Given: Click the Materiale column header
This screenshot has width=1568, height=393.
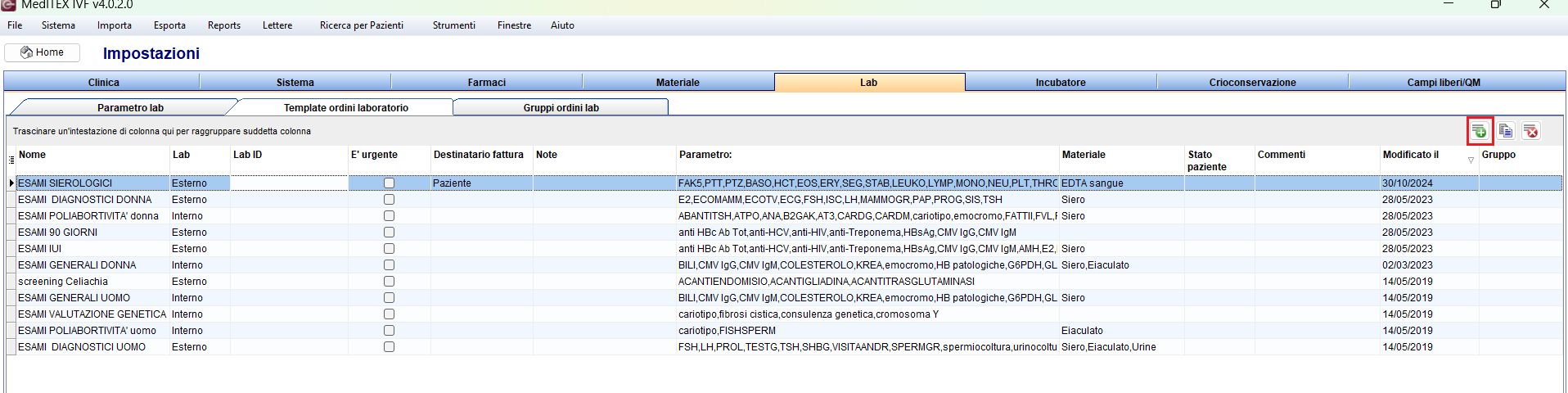Looking at the screenshot, I should point(1122,160).
